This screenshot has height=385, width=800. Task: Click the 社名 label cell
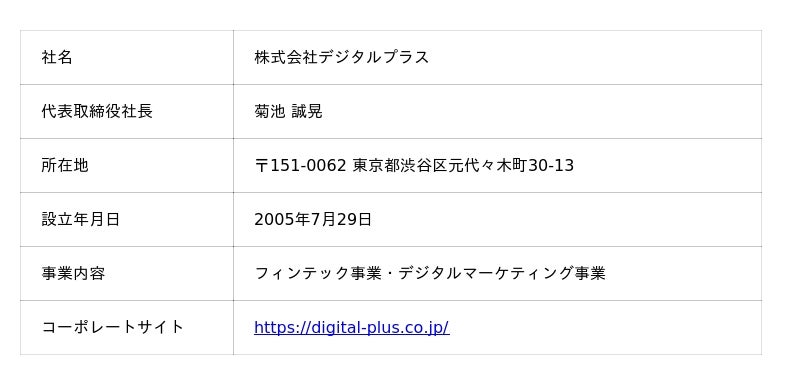pos(127,57)
